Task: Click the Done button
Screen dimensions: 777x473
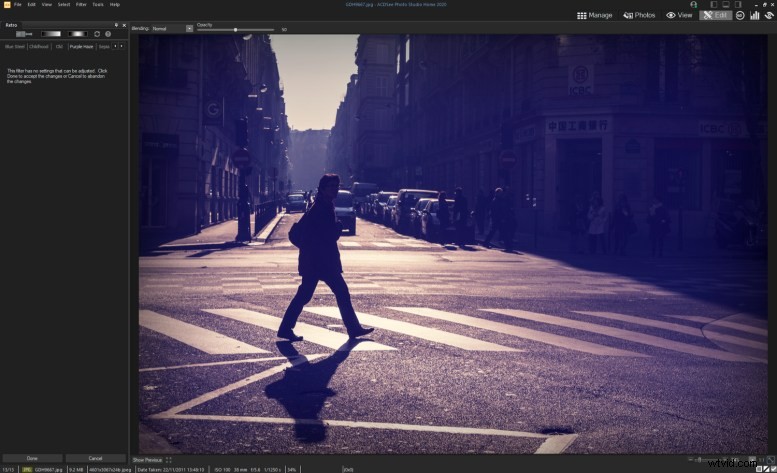Action: 32,458
